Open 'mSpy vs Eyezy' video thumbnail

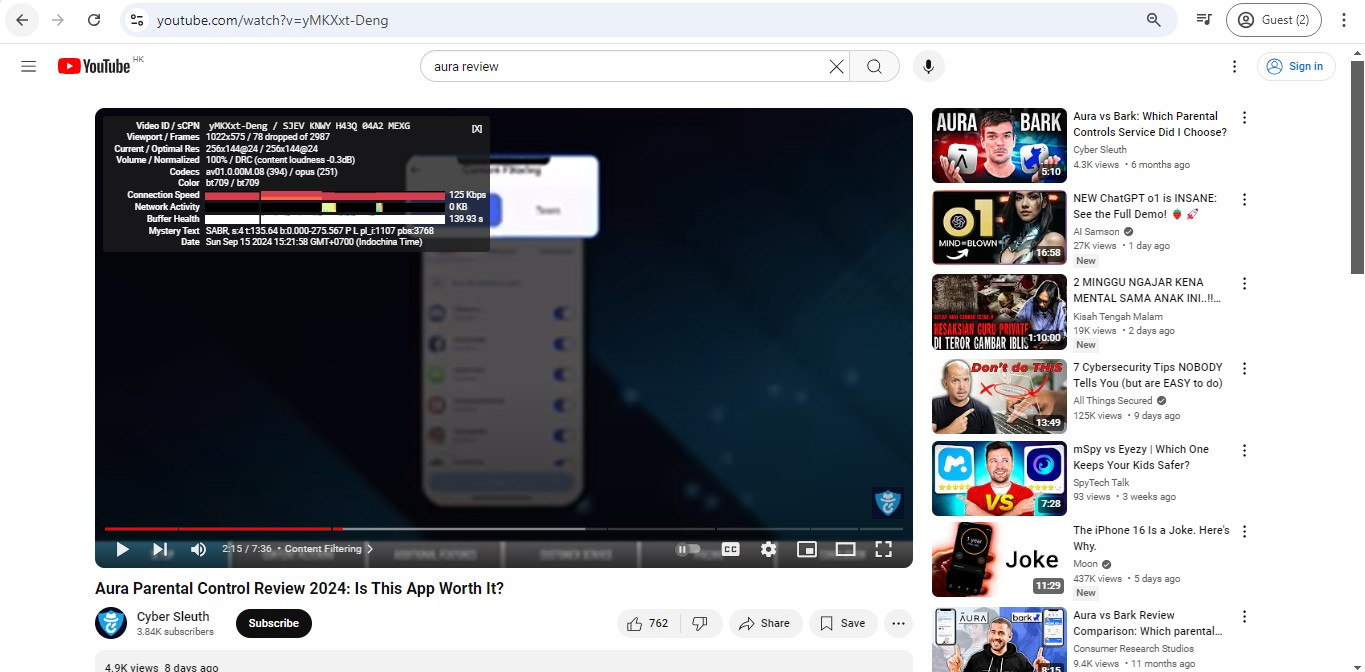pos(999,478)
